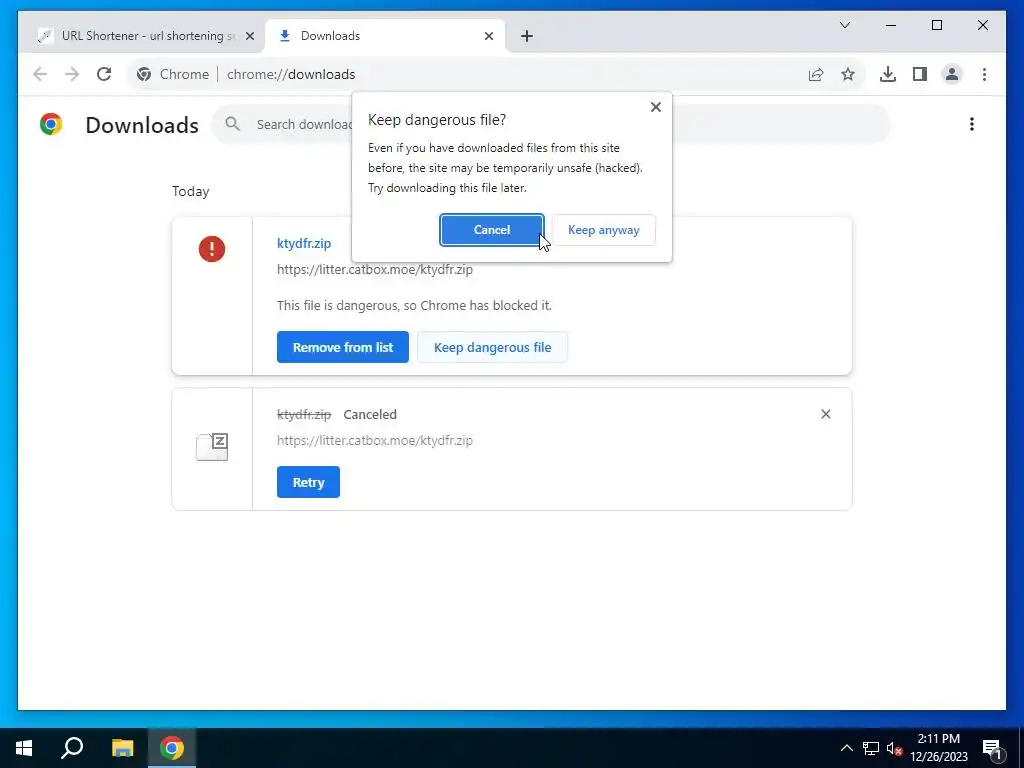Open the profile avatar menu
The width and height of the screenshot is (1024, 768).
click(952, 74)
